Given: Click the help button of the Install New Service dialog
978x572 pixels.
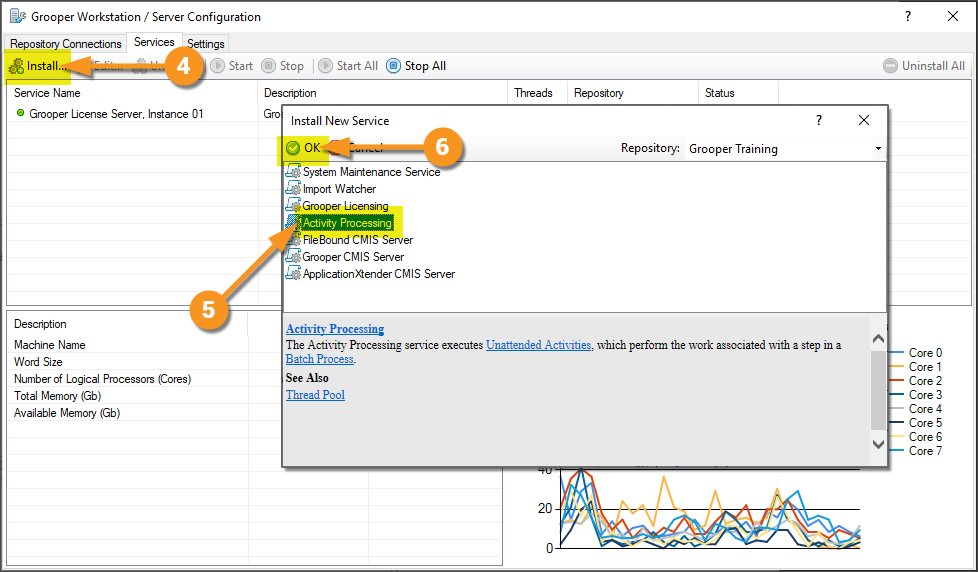Looking at the screenshot, I should [818, 120].
